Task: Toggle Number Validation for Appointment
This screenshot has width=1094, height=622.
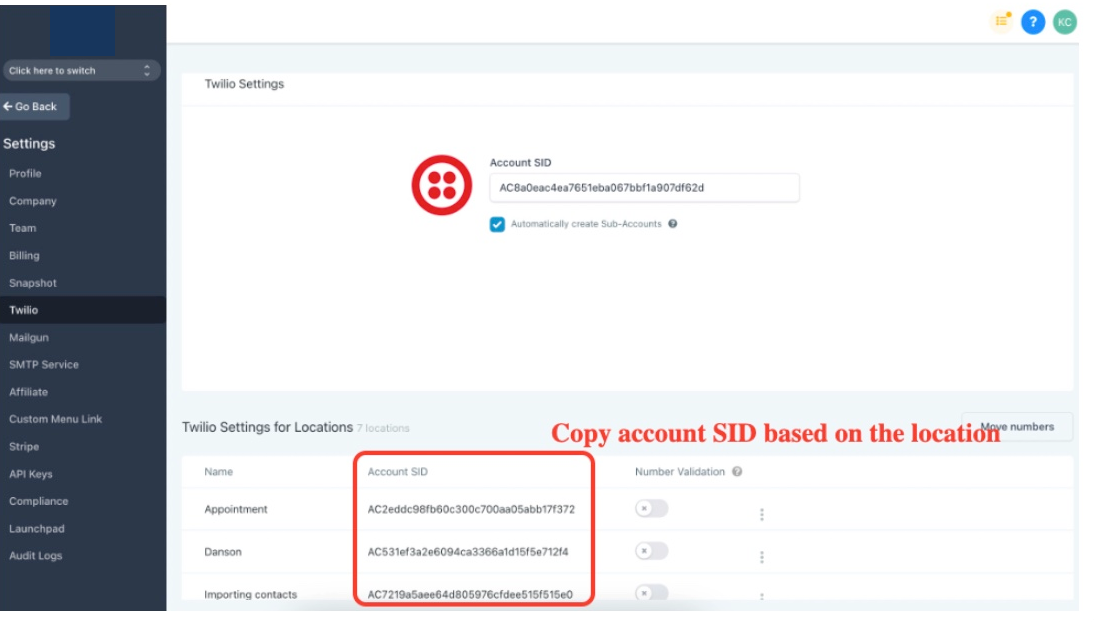Action: point(652,508)
